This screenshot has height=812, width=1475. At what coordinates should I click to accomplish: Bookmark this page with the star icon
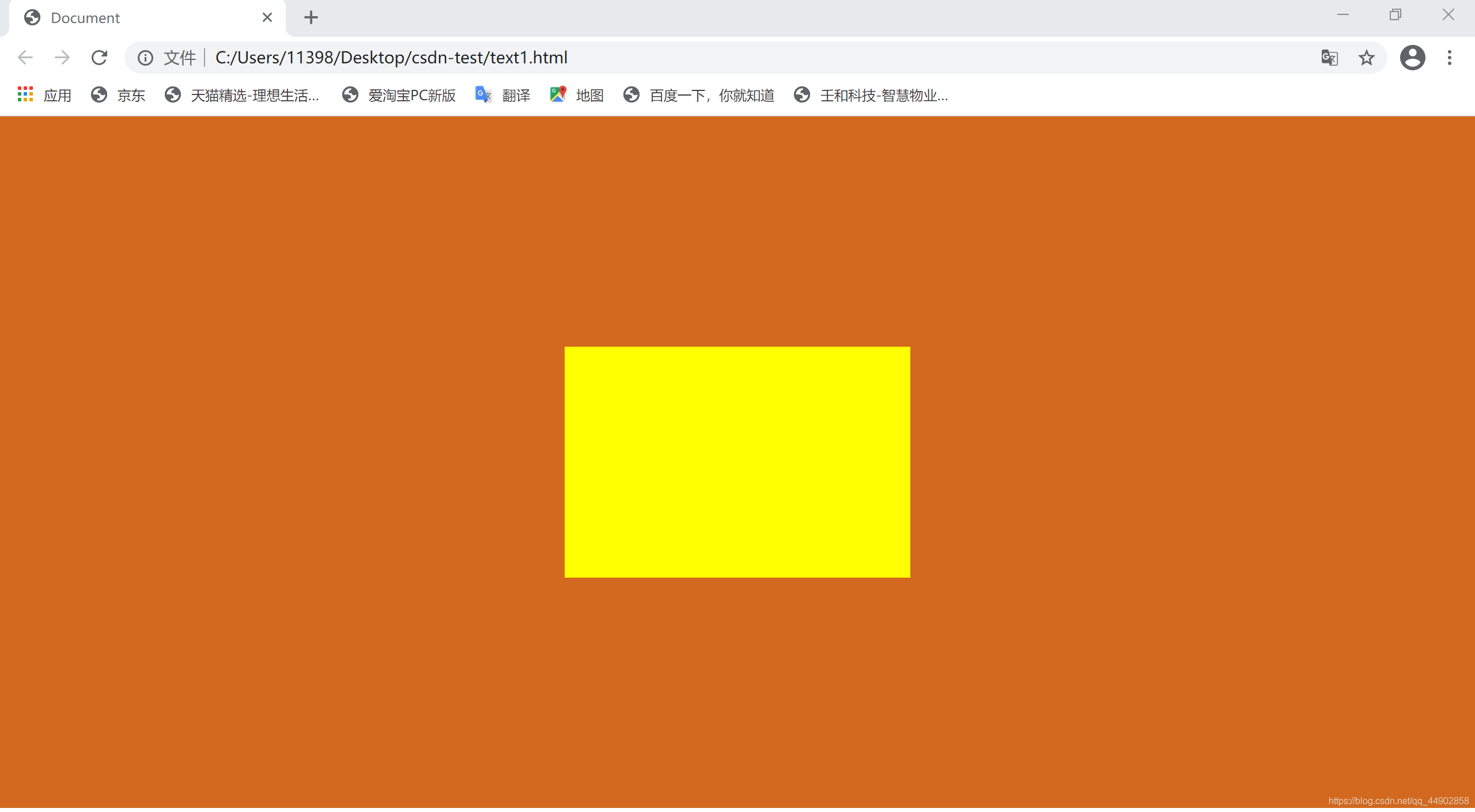(1367, 58)
